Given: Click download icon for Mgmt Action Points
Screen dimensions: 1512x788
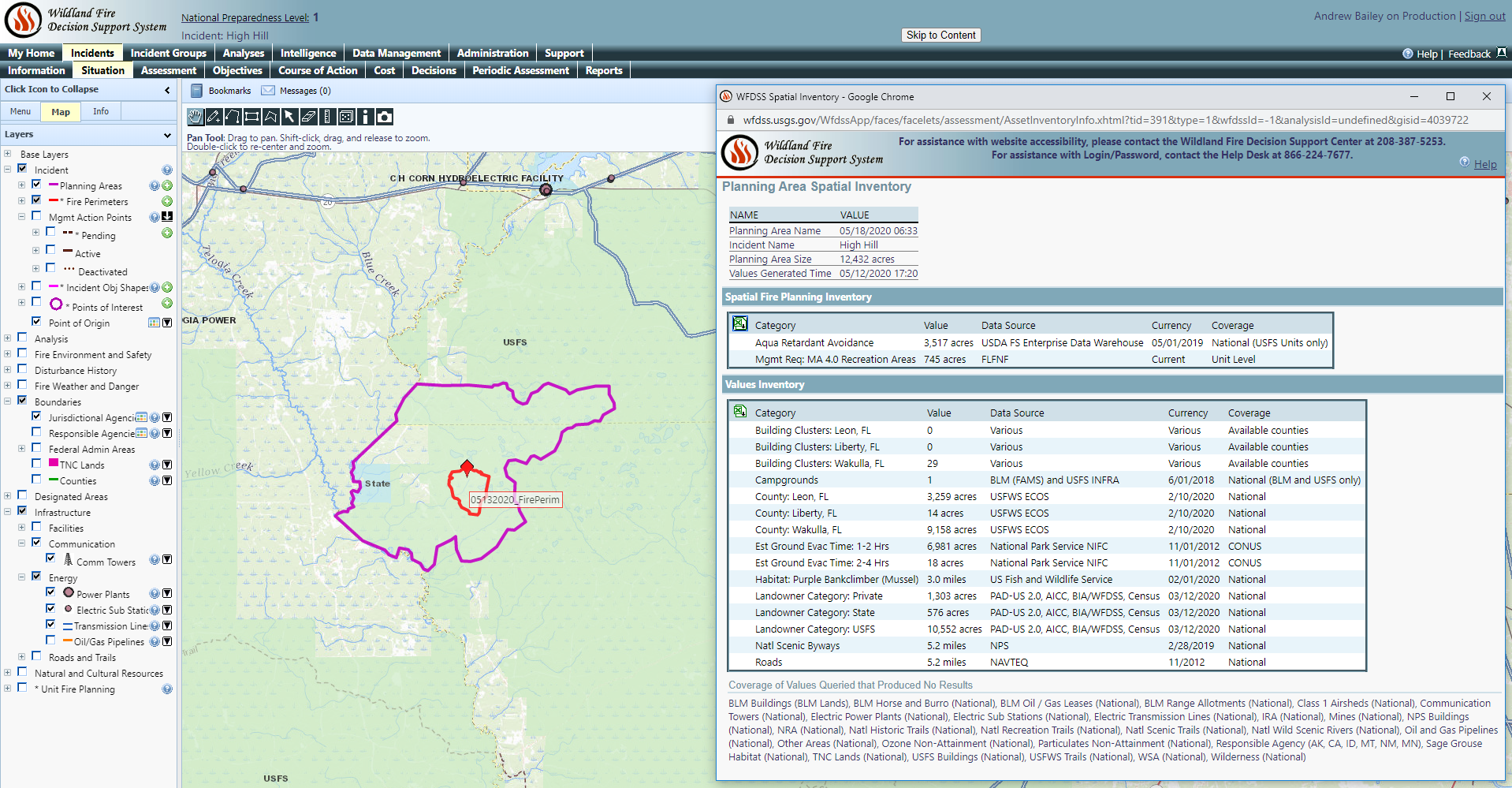Looking at the screenshot, I should tap(167, 217).
